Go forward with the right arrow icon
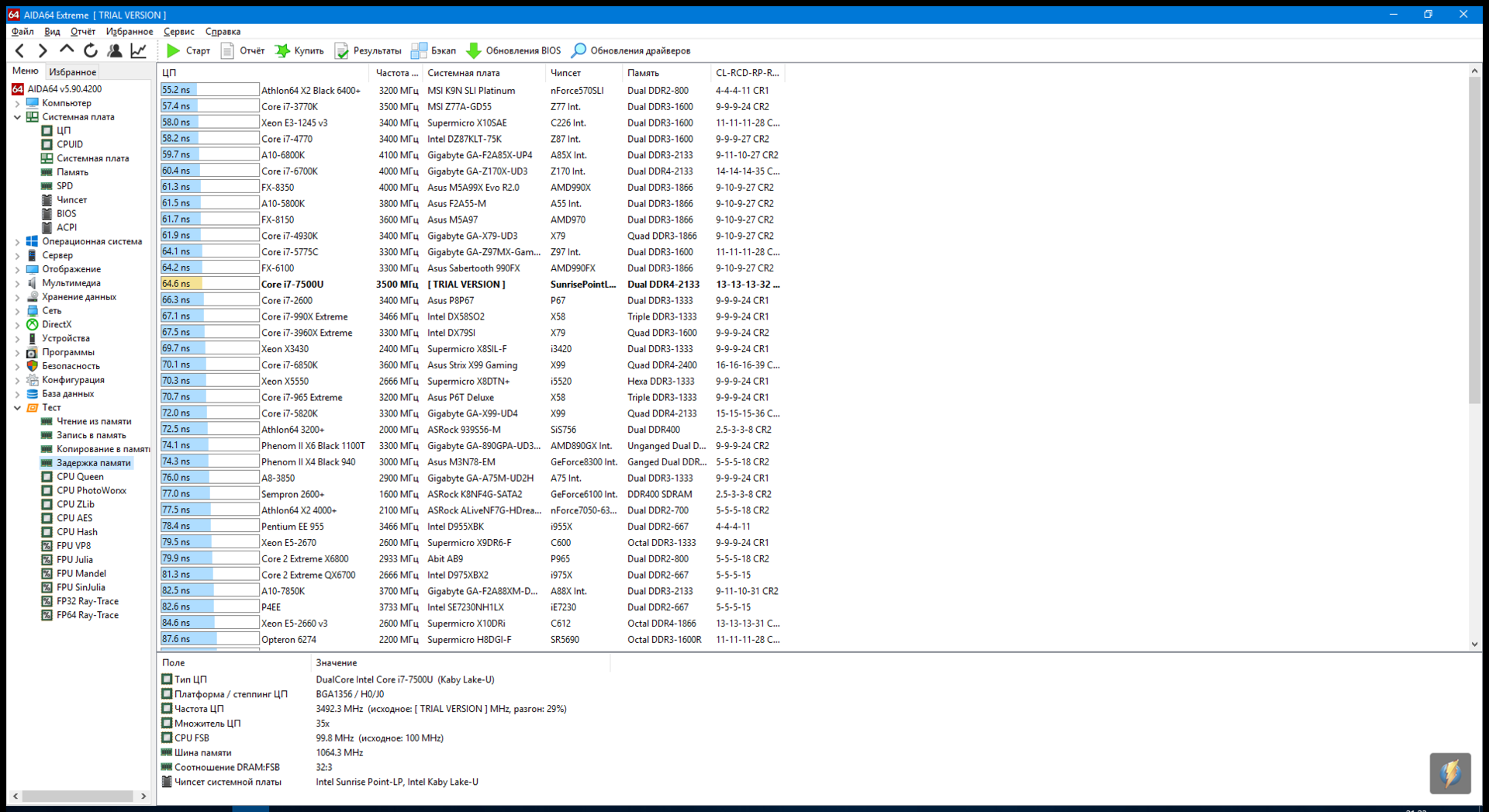Screen dimensions: 1489x812 [x=43, y=50]
